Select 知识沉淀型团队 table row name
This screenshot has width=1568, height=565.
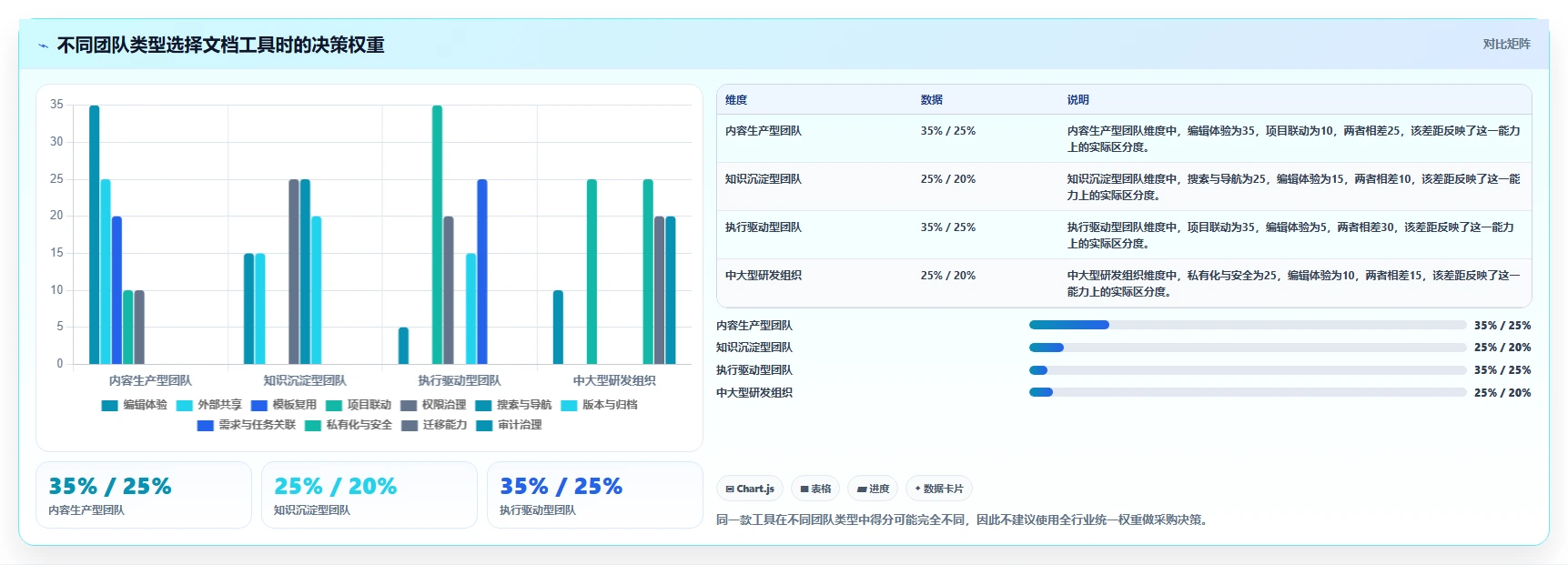coord(763,179)
